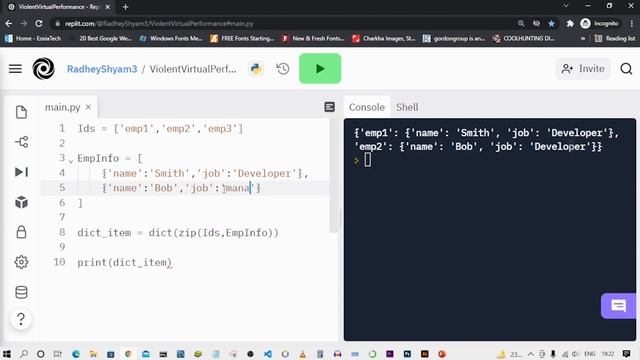Click the editor vertical scrollbar
Image resolution: width=640 pixels, height=360 pixels.
coord(333,176)
